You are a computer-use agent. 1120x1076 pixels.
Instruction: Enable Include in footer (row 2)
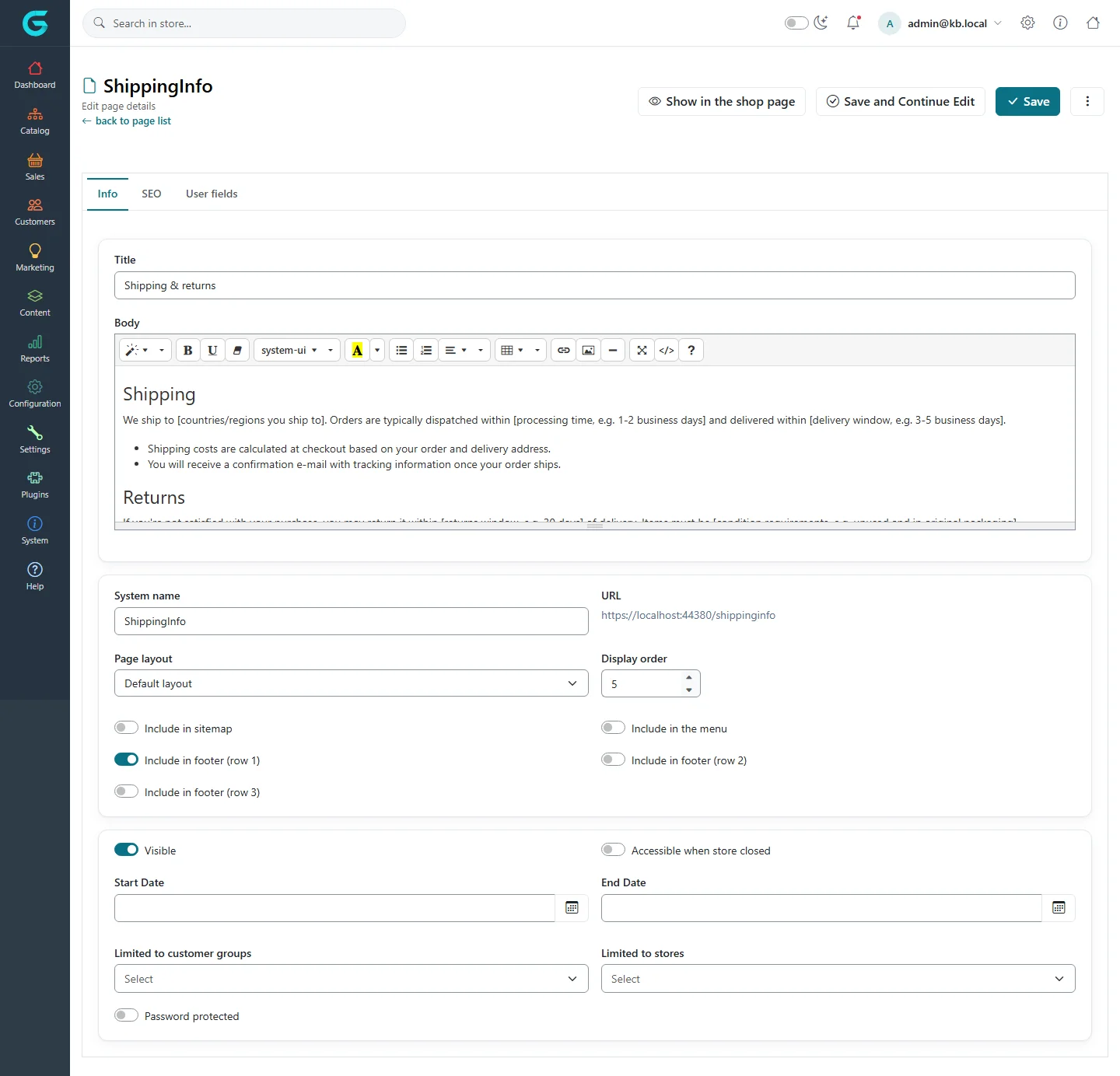point(613,760)
